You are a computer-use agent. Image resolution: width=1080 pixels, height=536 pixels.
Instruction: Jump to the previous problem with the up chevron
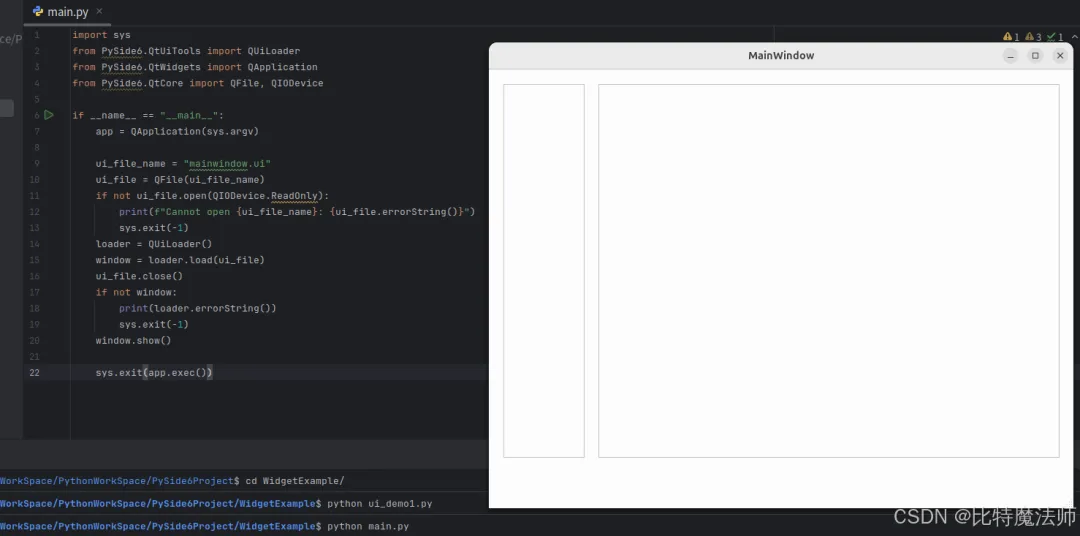tap(1074, 37)
